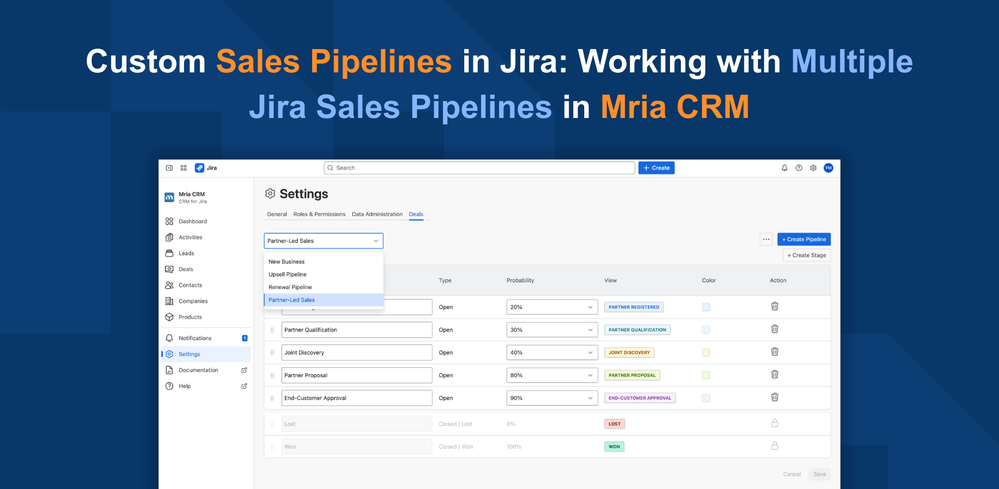Open the 30% probability dropdown
Screen dimensions: 999x489
[x=552, y=330]
